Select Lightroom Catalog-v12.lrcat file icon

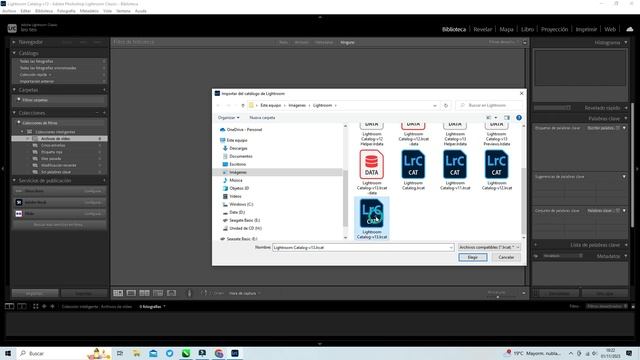(496, 164)
